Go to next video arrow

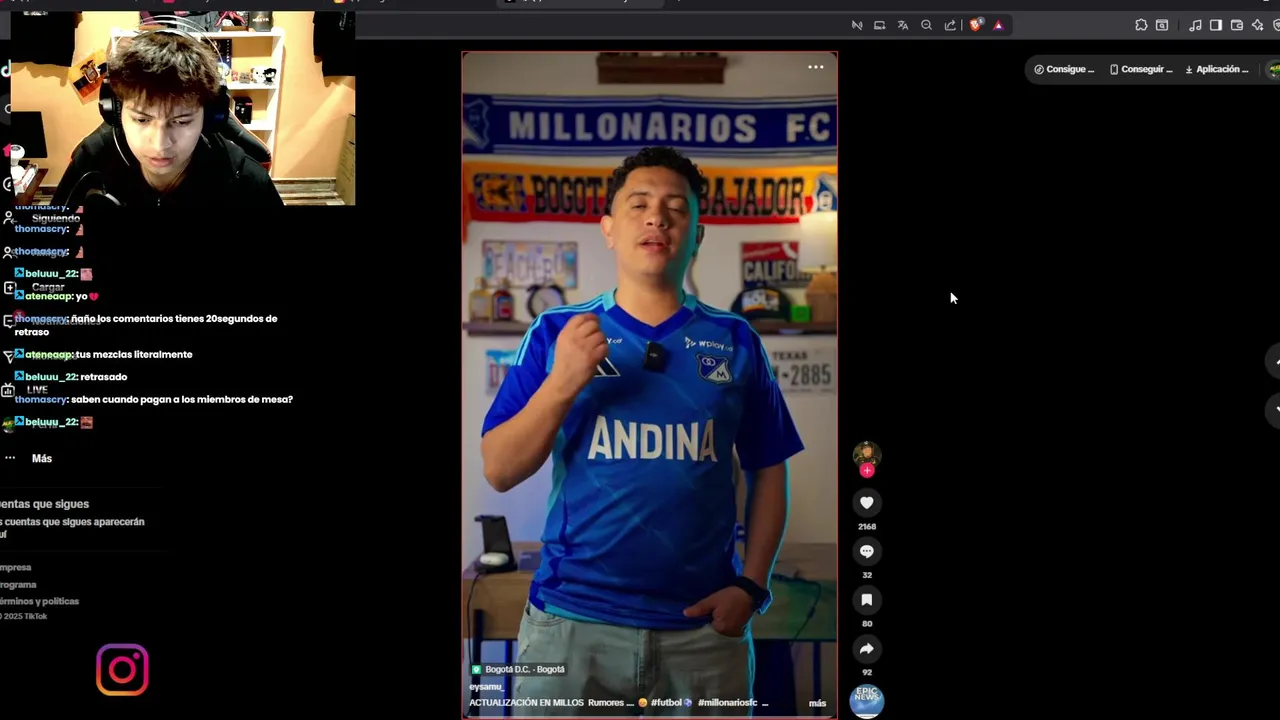point(1274,409)
